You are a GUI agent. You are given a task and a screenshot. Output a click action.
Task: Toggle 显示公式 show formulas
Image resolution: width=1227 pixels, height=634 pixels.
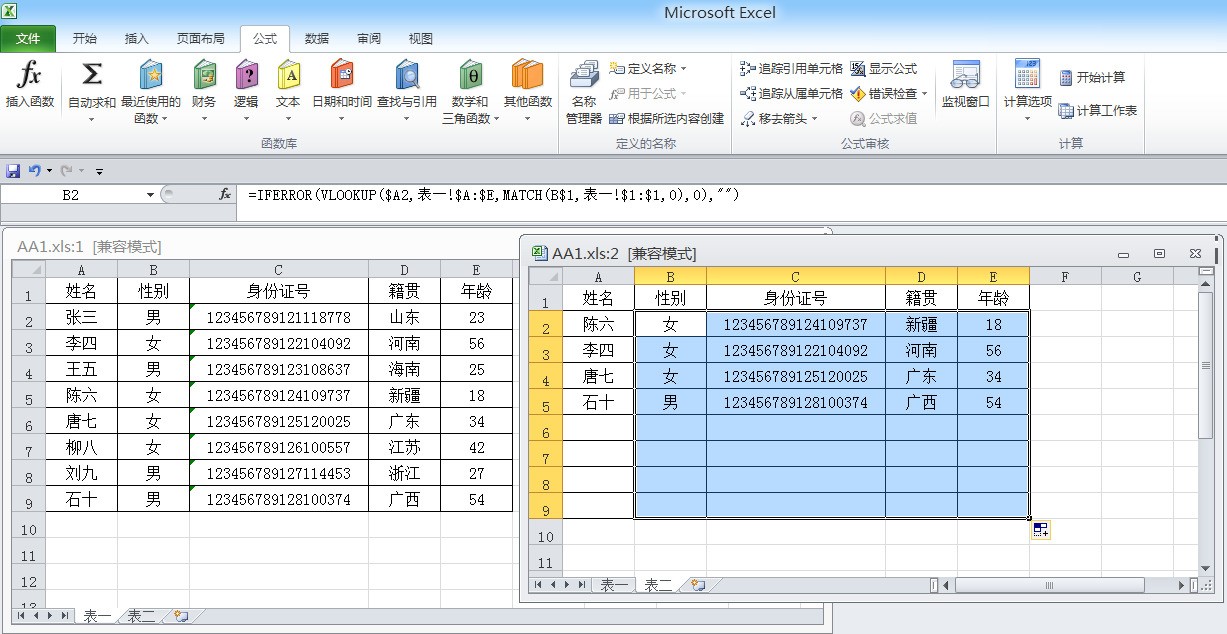(x=884, y=69)
